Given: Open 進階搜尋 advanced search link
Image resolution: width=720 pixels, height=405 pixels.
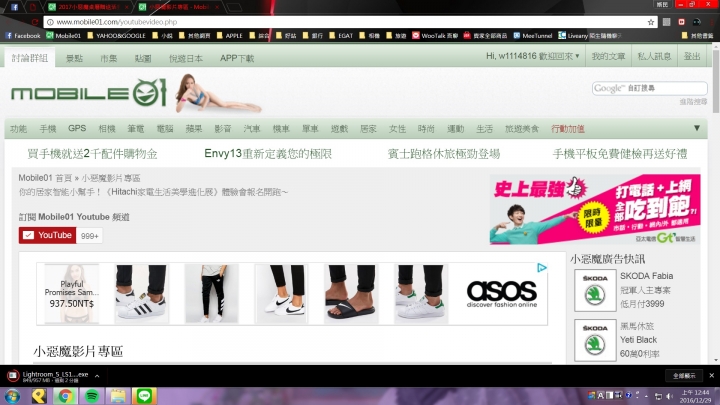Looking at the screenshot, I should 693,101.
